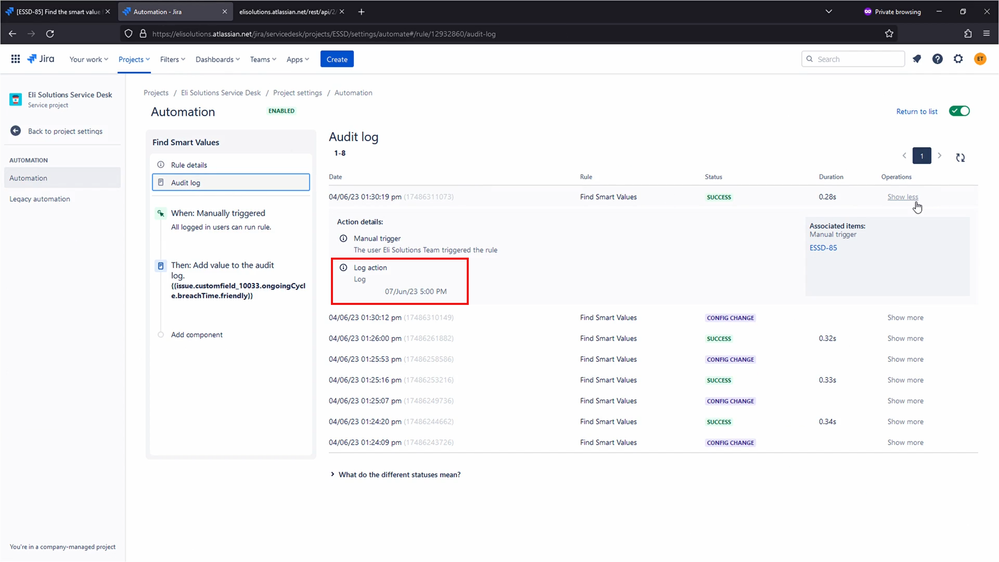999x562 pixels.
Task: Click Return to list link
Action: 916,111
